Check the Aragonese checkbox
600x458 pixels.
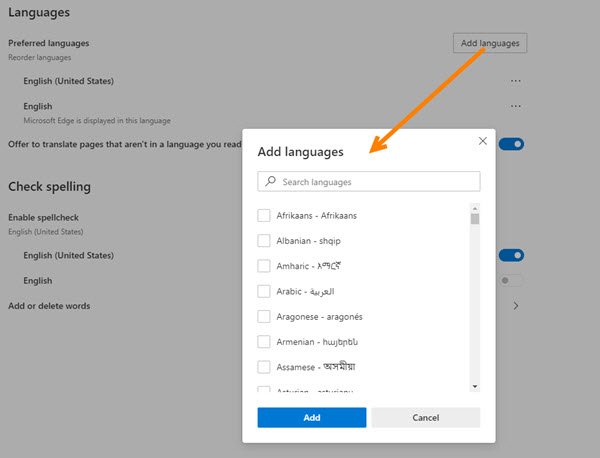tap(264, 316)
